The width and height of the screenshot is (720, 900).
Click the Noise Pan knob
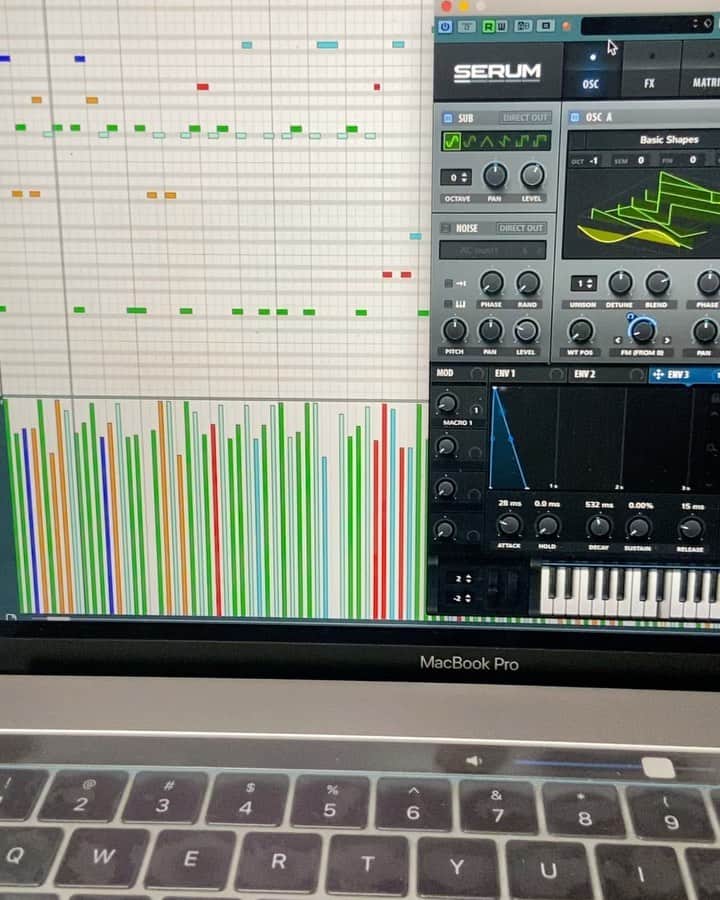tap(490, 330)
